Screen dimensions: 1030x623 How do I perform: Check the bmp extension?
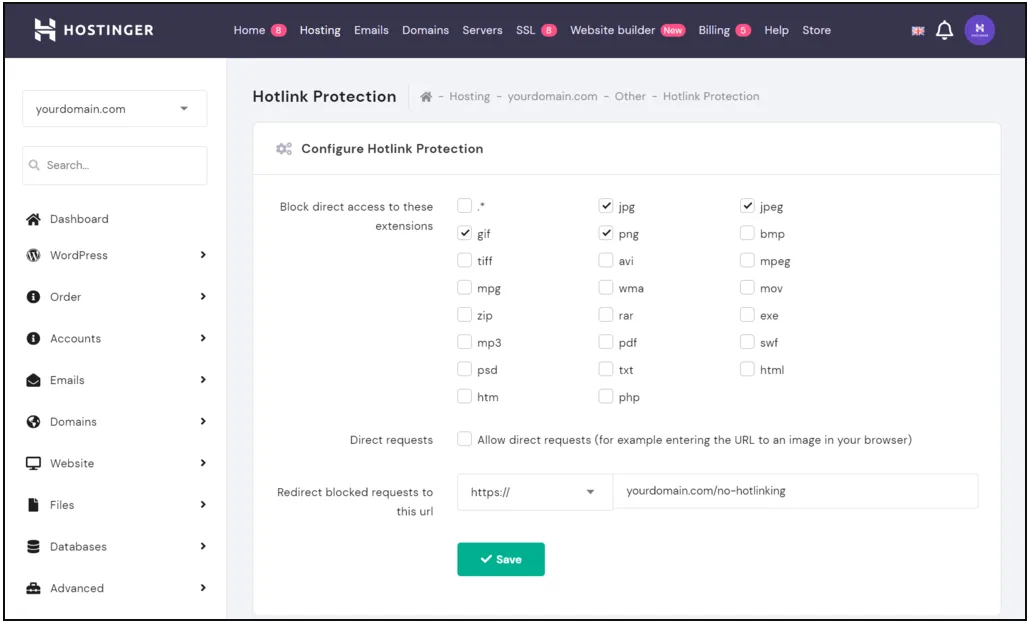click(x=747, y=233)
